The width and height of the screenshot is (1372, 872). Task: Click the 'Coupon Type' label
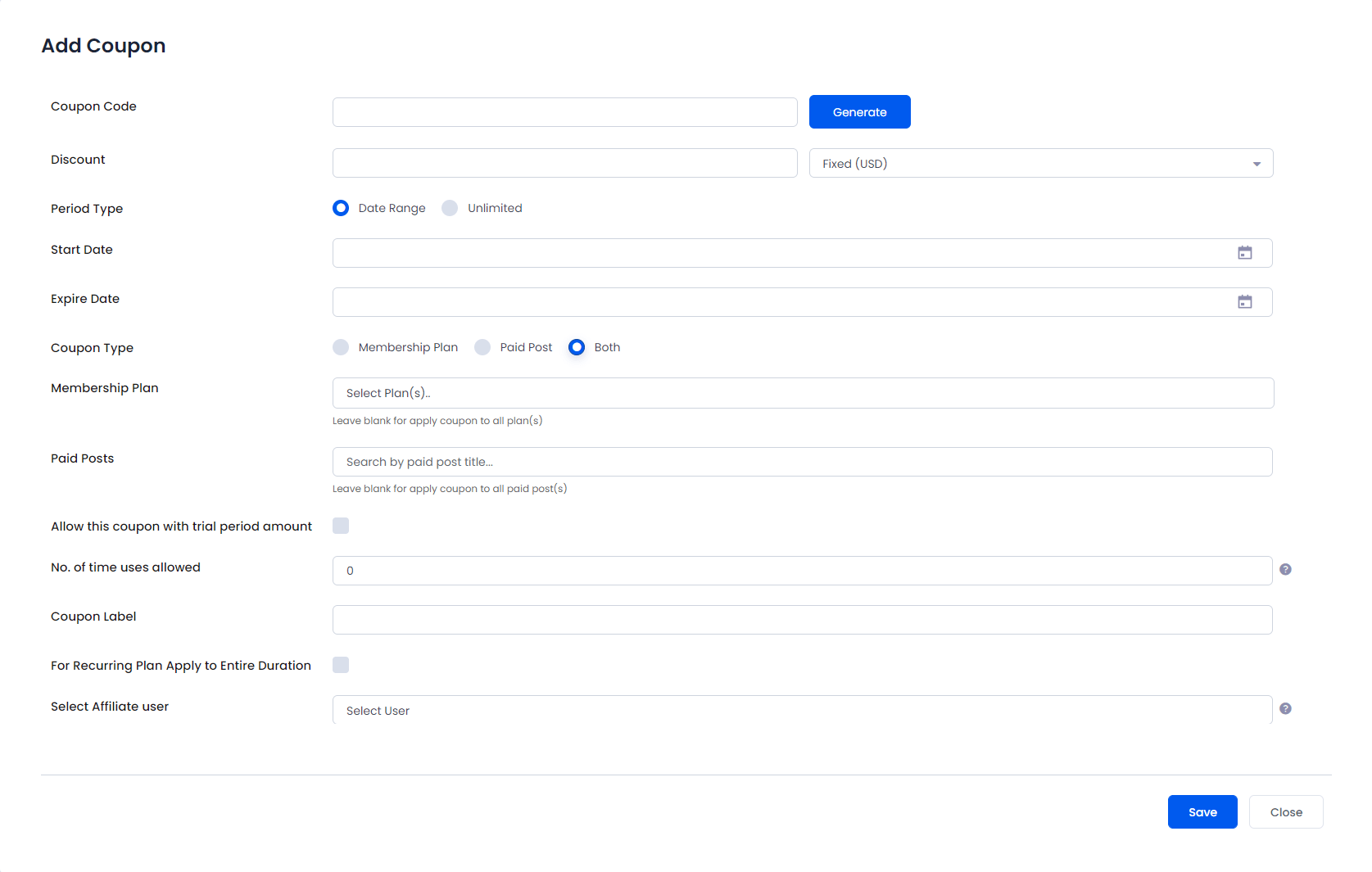click(92, 348)
